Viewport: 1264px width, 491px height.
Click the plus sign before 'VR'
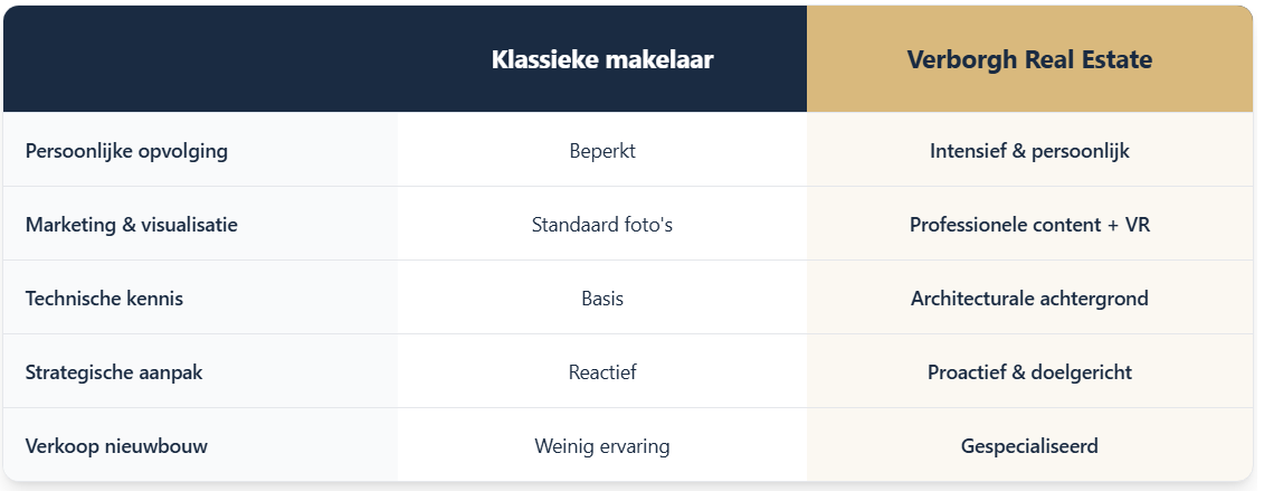pos(1113,225)
